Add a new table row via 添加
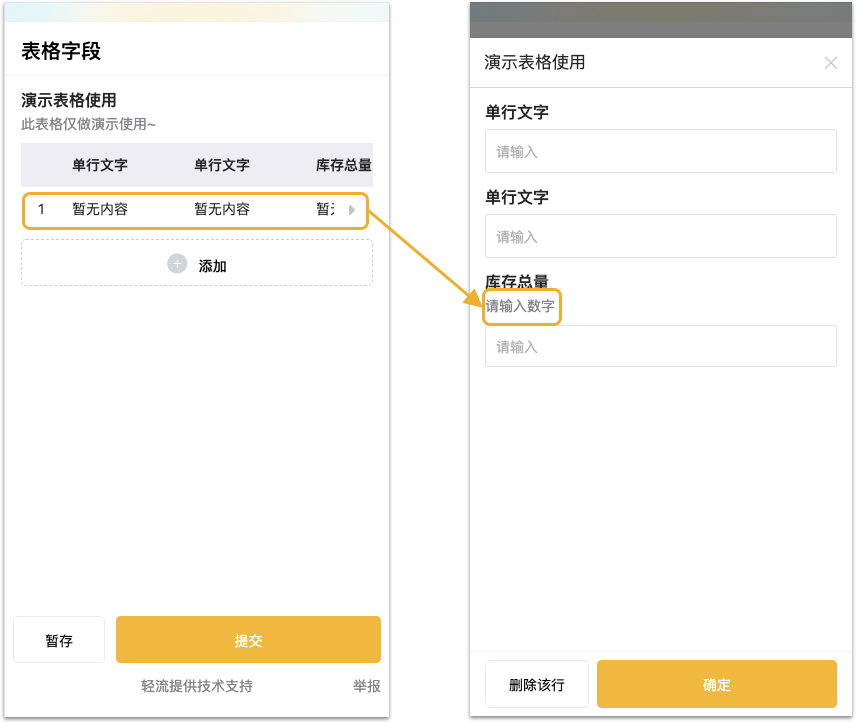856x723 pixels. point(197,263)
